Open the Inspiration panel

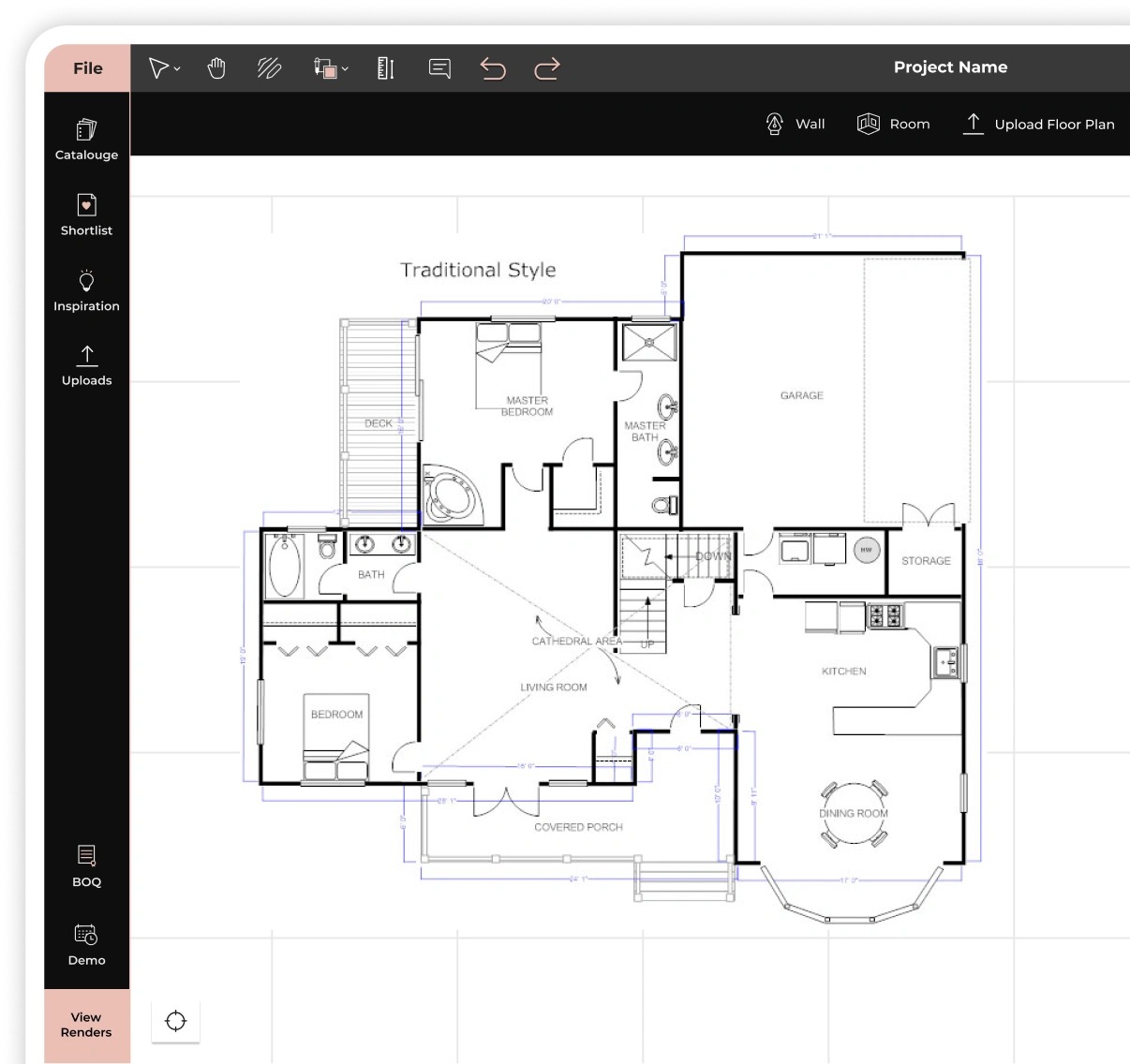tap(86, 290)
